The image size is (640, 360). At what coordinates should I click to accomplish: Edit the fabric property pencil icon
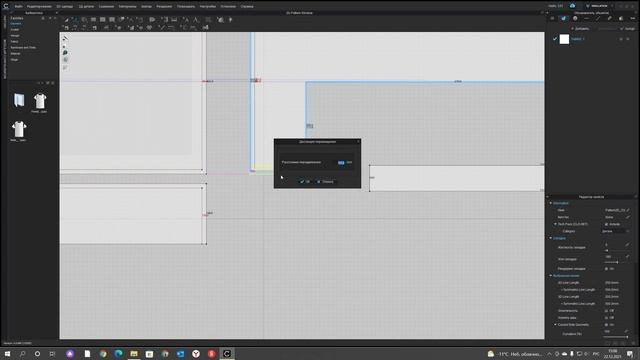[628, 217]
